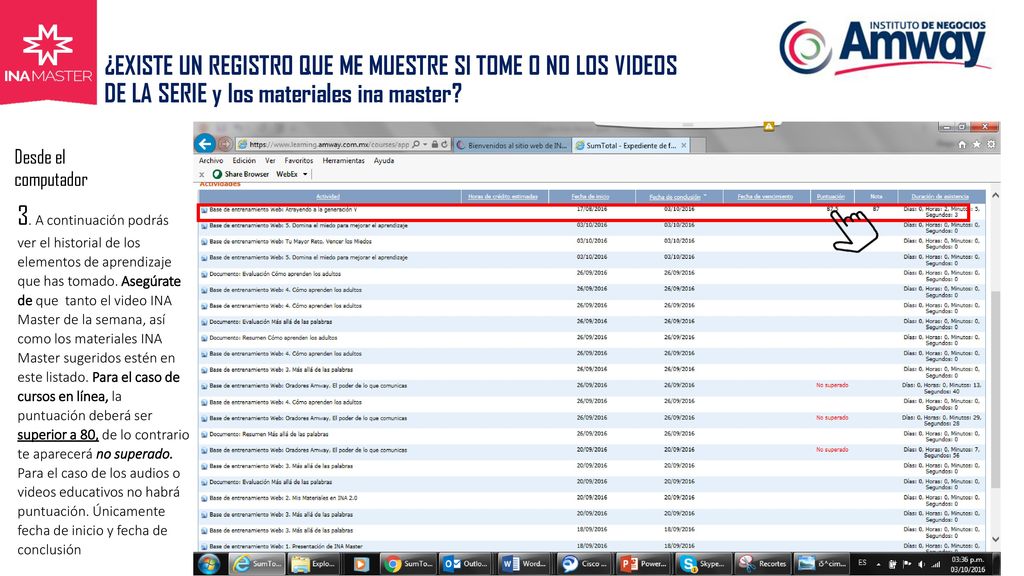Click icon beside 'Mis Materiales en INA 2.0'
This screenshot has height=576, width=1024.
(204, 498)
